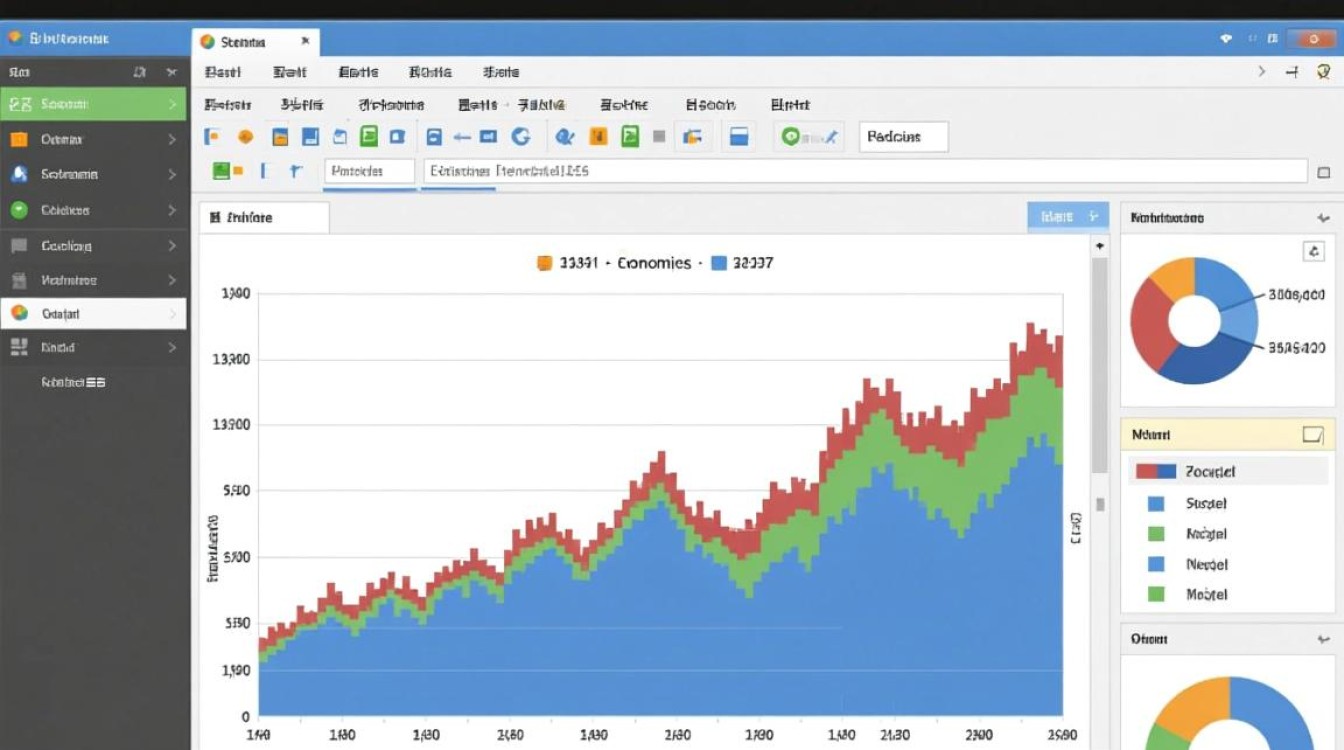Screen dimensions: 1344x750
Task: Click the blue button above chart's right edge
Action: 1068,217
